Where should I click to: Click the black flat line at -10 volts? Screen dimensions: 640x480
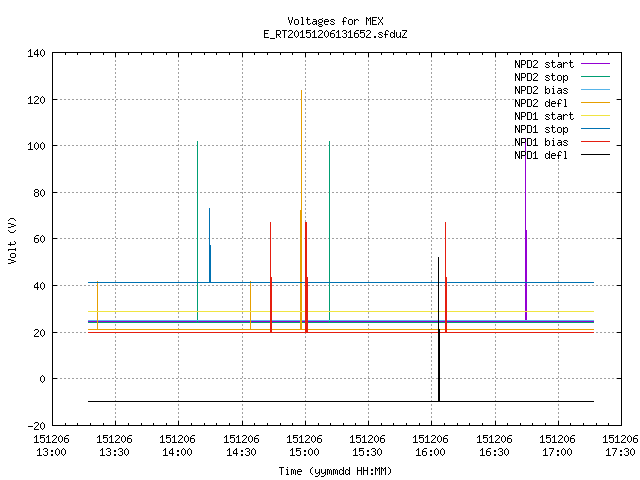click(x=341, y=402)
